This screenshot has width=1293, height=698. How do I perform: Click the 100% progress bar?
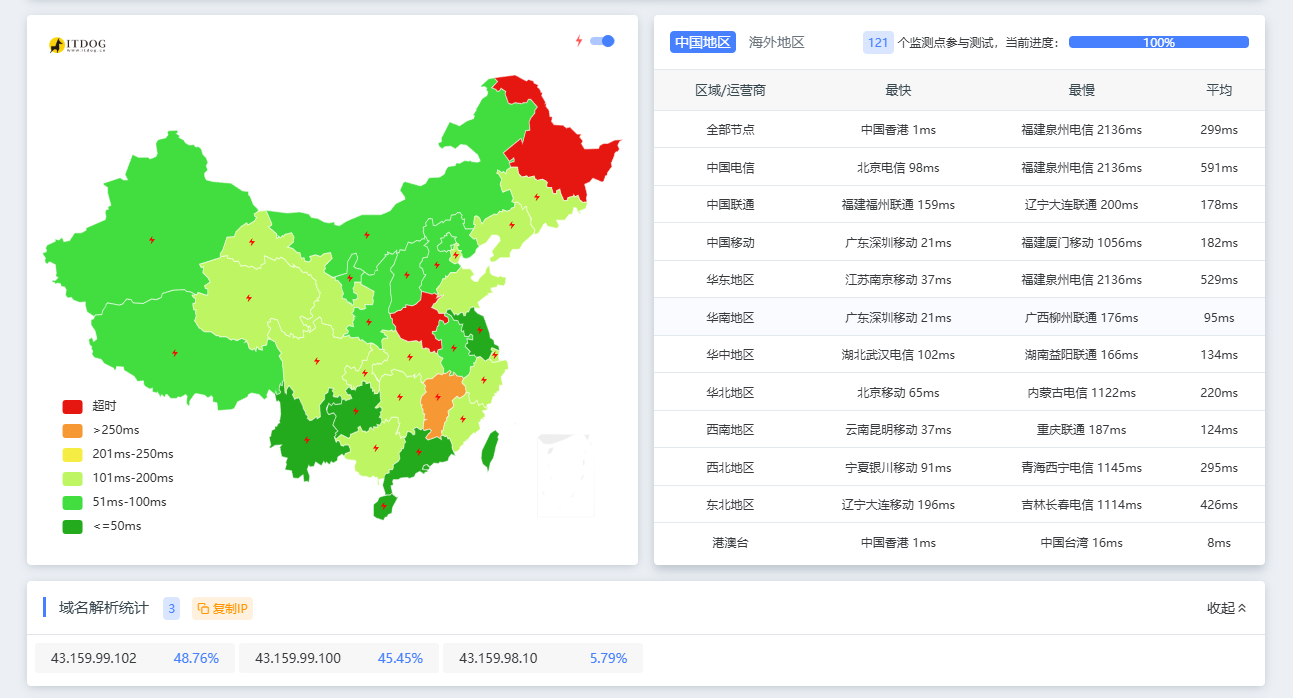pos(1158,42)
